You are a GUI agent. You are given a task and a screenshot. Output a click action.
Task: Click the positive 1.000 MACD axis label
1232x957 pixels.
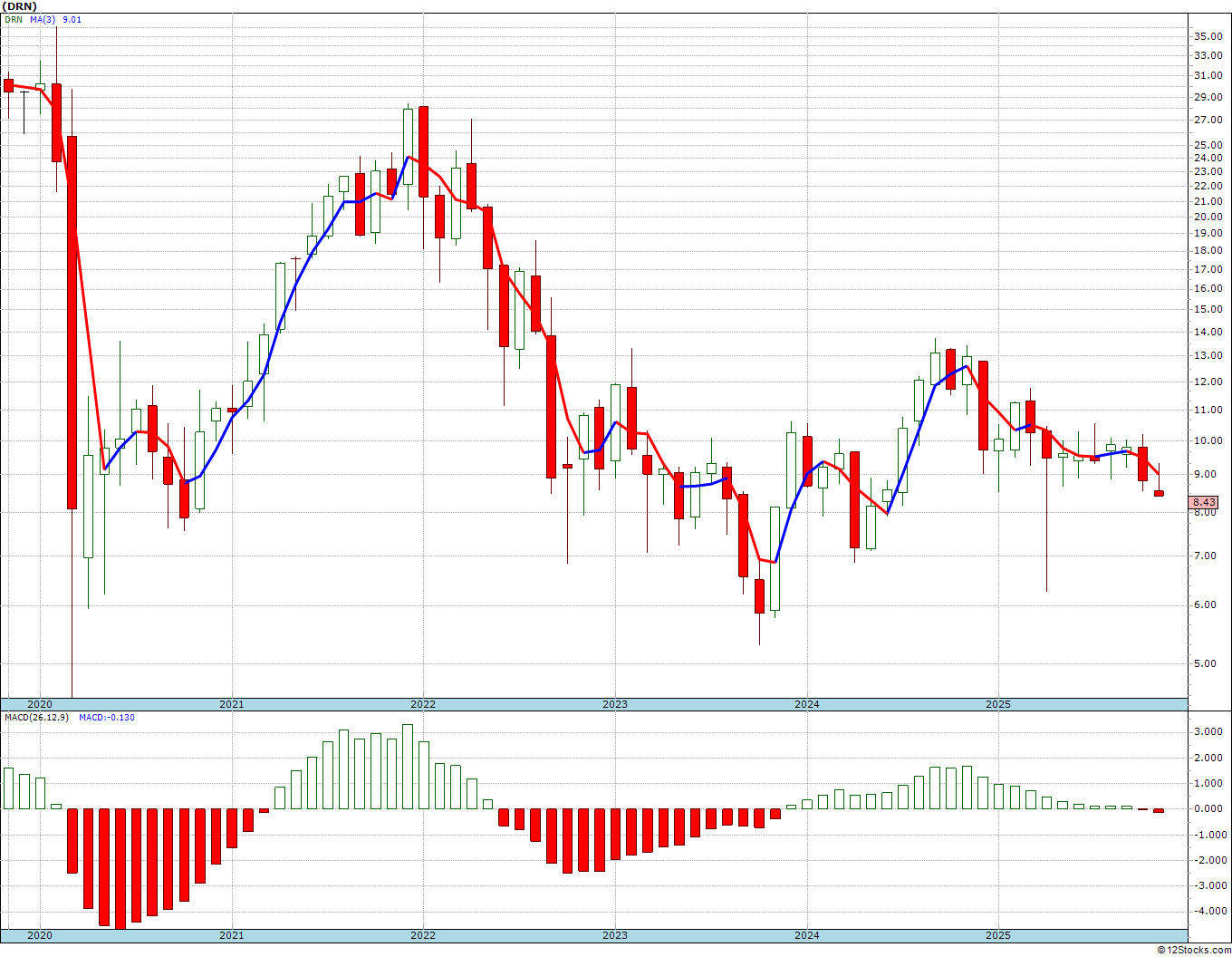click(x=1210, y=783)
